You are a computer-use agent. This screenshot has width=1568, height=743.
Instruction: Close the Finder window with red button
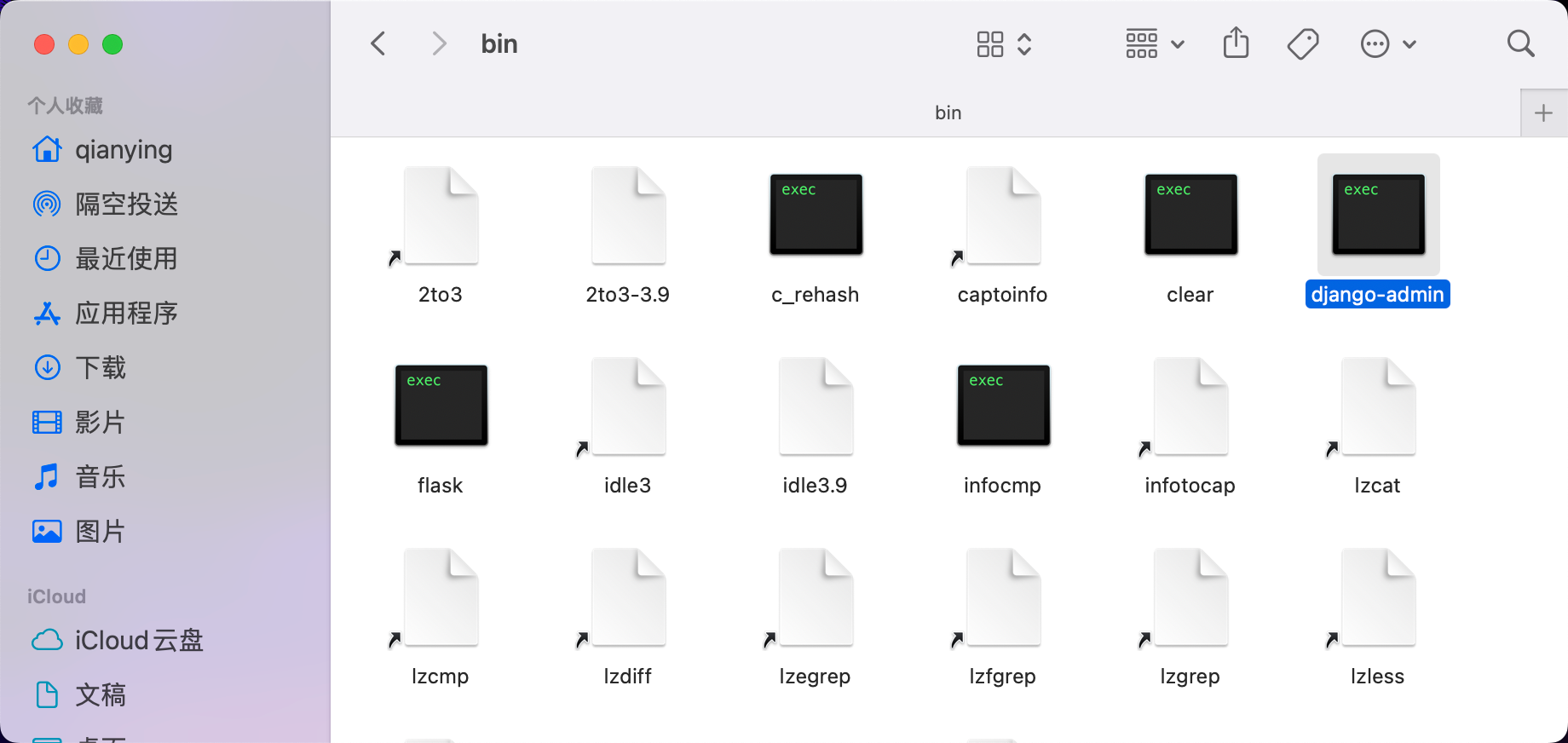pos(44,44)
